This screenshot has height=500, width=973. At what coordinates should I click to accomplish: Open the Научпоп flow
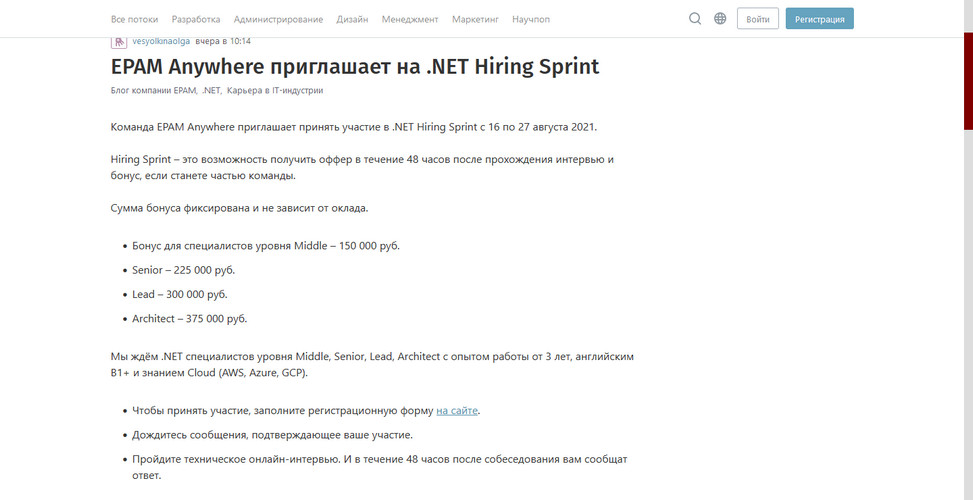click(x=531, y=19)
